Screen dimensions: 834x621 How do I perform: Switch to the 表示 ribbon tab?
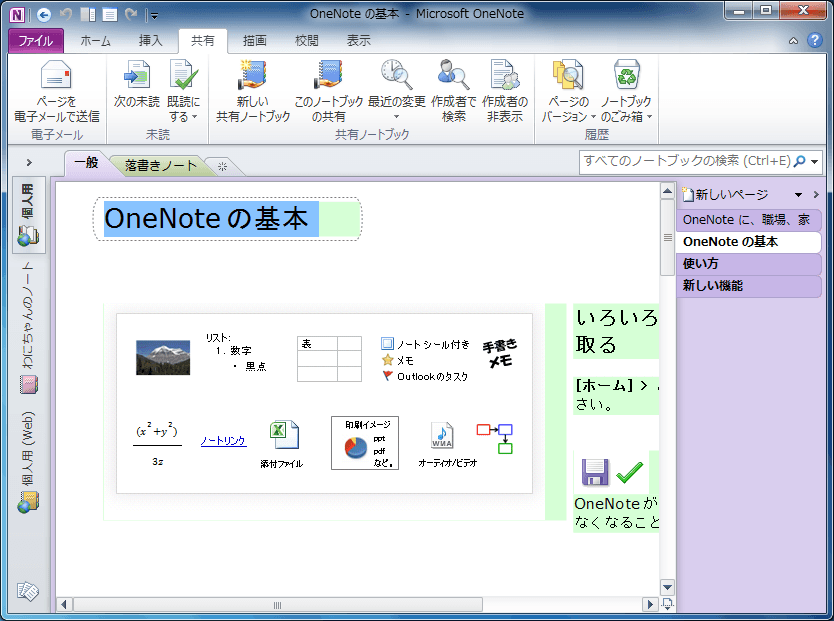click(358, 41)
